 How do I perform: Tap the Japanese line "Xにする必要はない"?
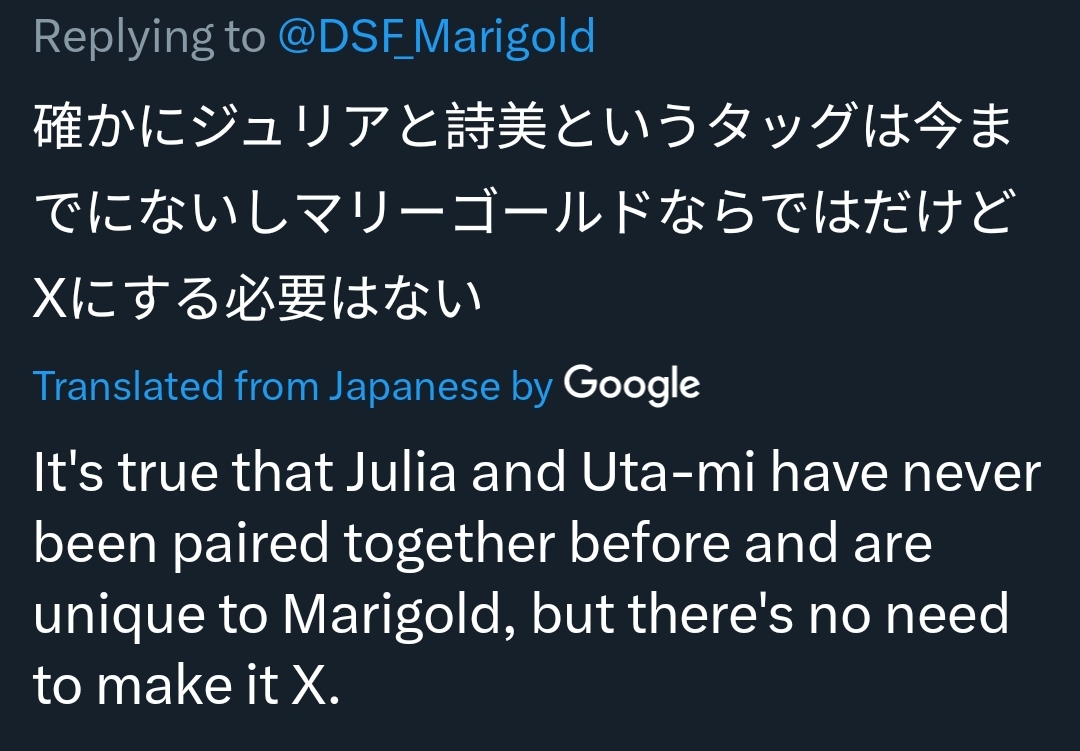pyautogui.click(x=257, y=298)
